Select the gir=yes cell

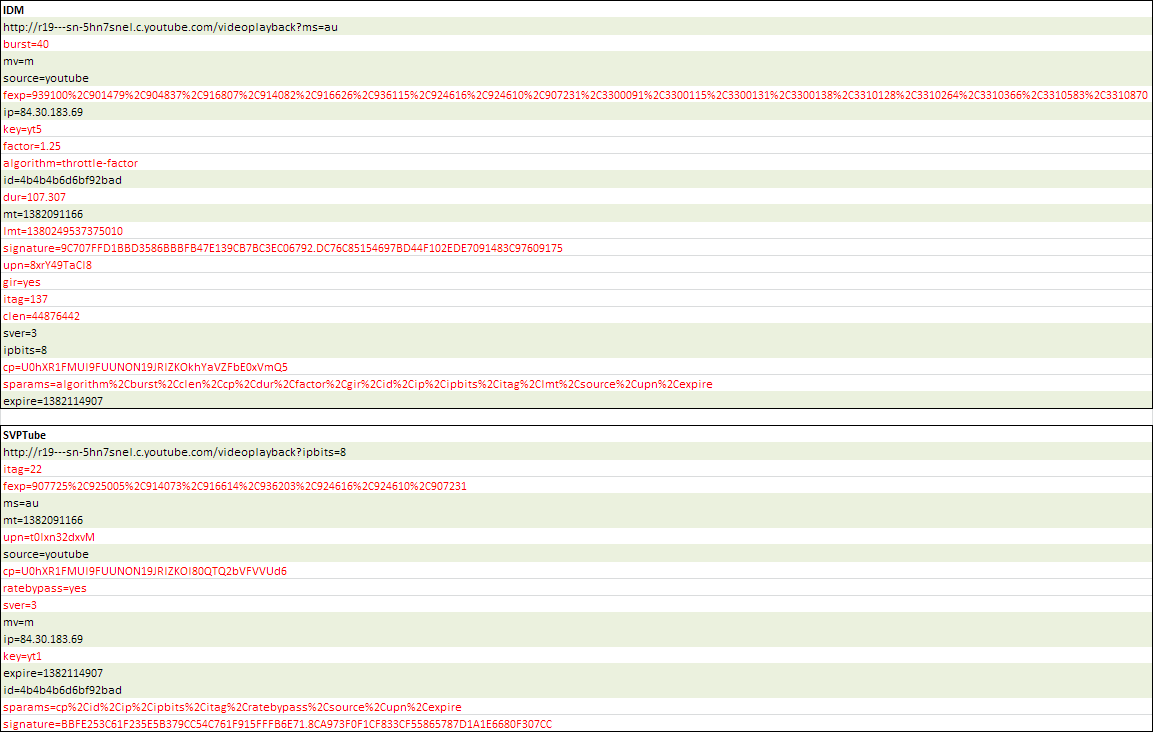click(22, 282)
